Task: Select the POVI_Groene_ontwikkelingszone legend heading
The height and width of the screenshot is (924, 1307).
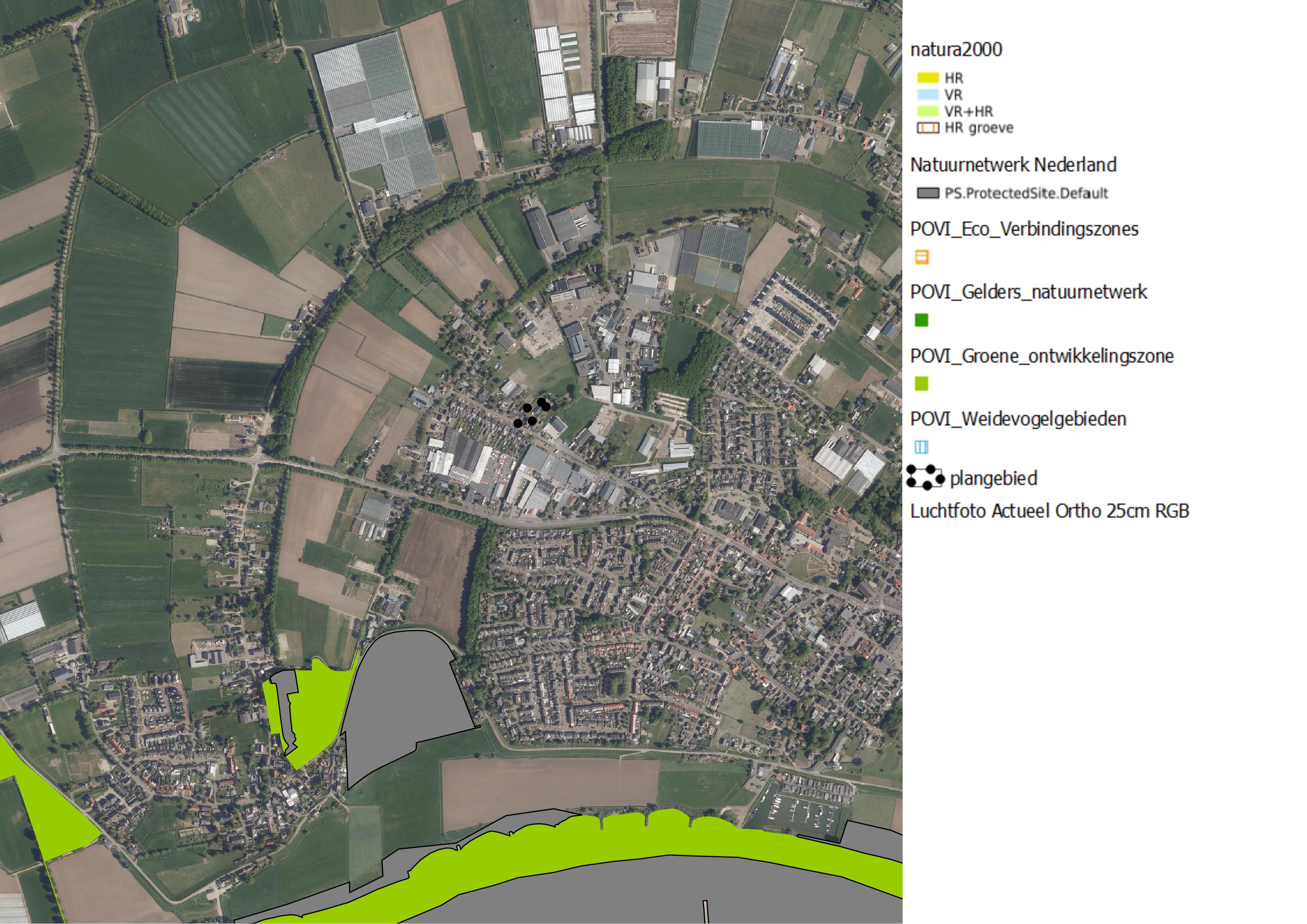Action: (x=1042, y=356)
